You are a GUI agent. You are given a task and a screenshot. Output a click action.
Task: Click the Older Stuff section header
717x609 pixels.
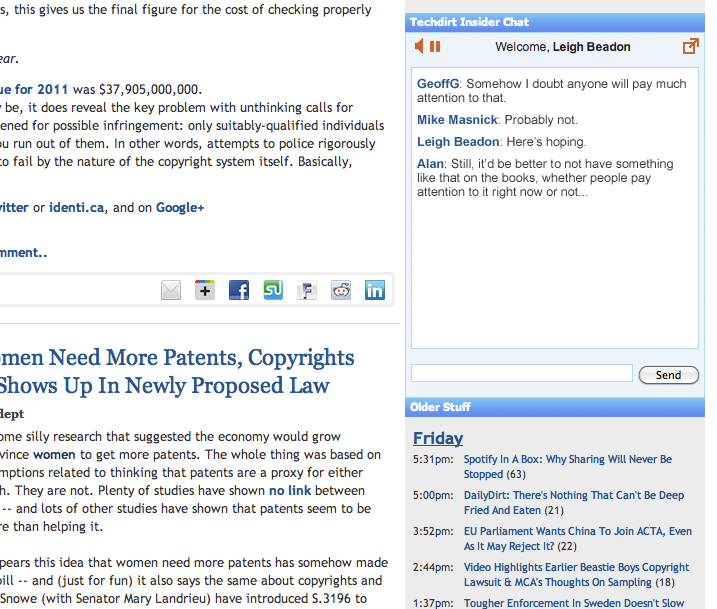(555, 407)
